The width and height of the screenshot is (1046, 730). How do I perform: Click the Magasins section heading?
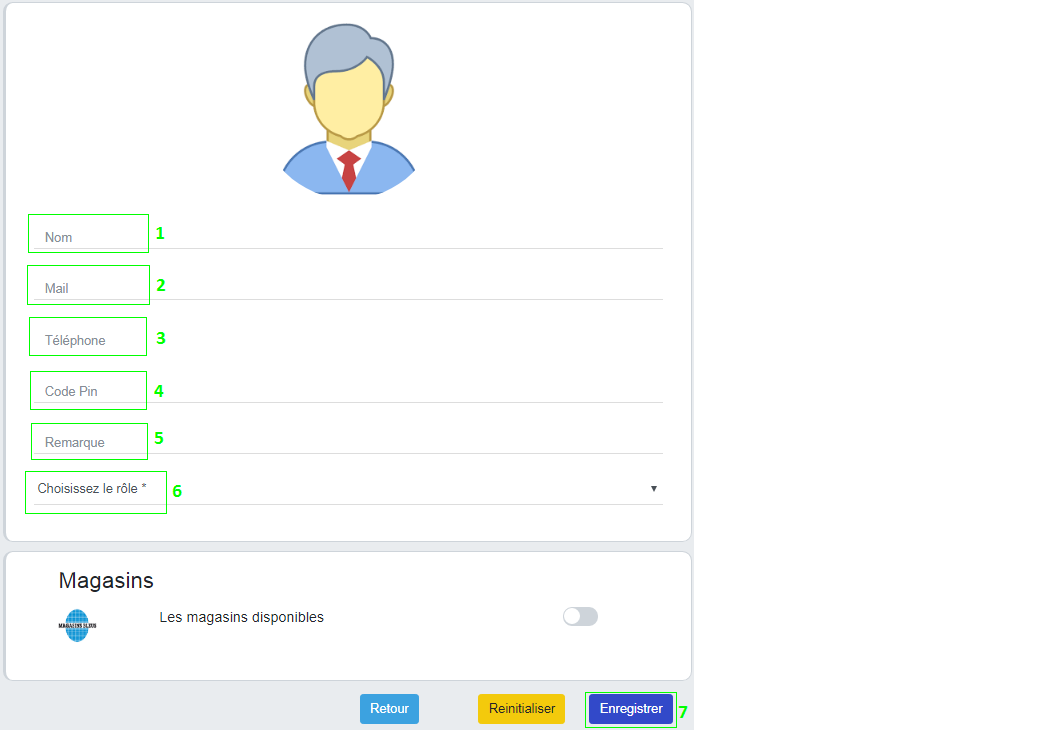point(106,580)
